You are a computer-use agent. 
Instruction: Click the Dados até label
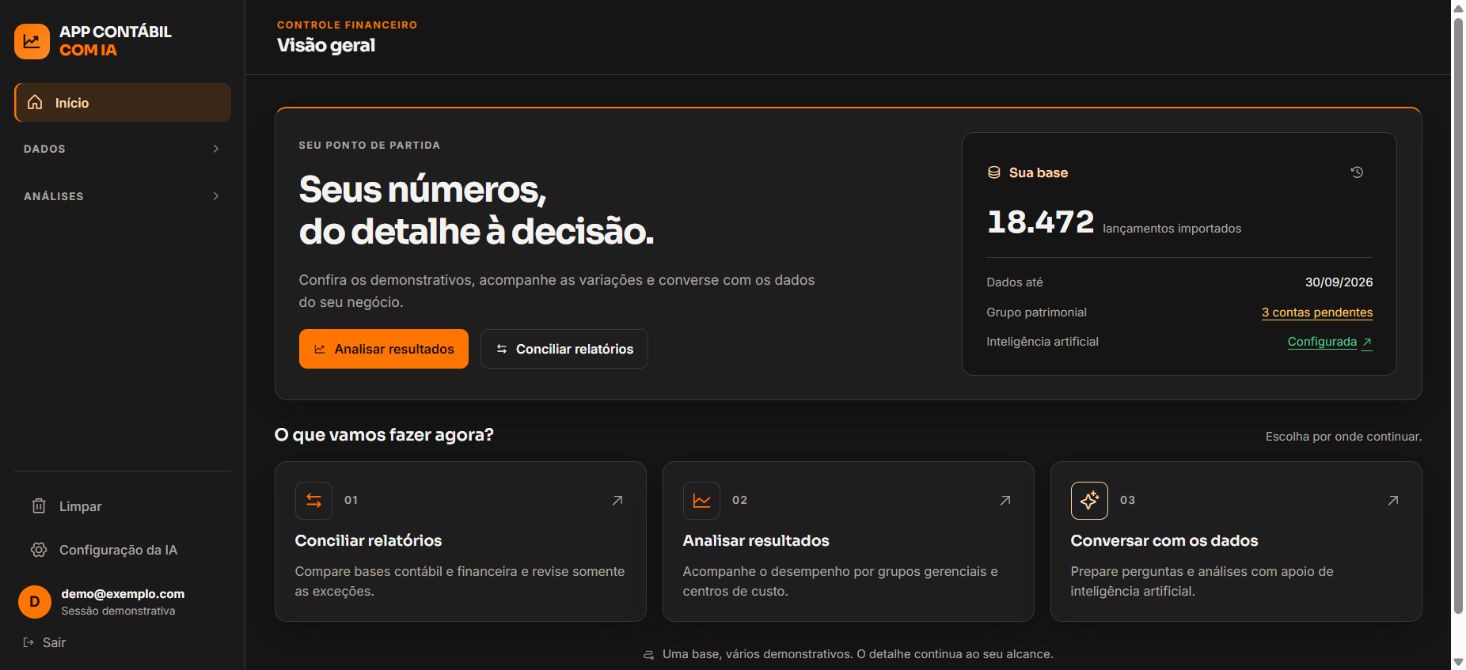pos(1014,282)
